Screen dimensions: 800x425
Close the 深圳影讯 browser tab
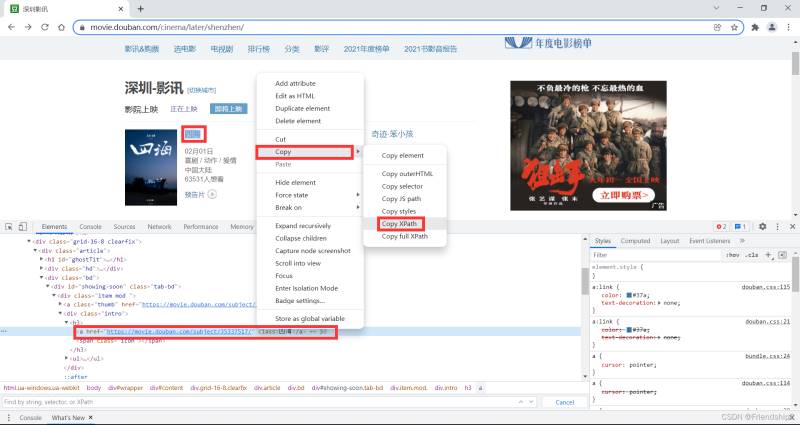pyautogui.click(x=121, y=9)
